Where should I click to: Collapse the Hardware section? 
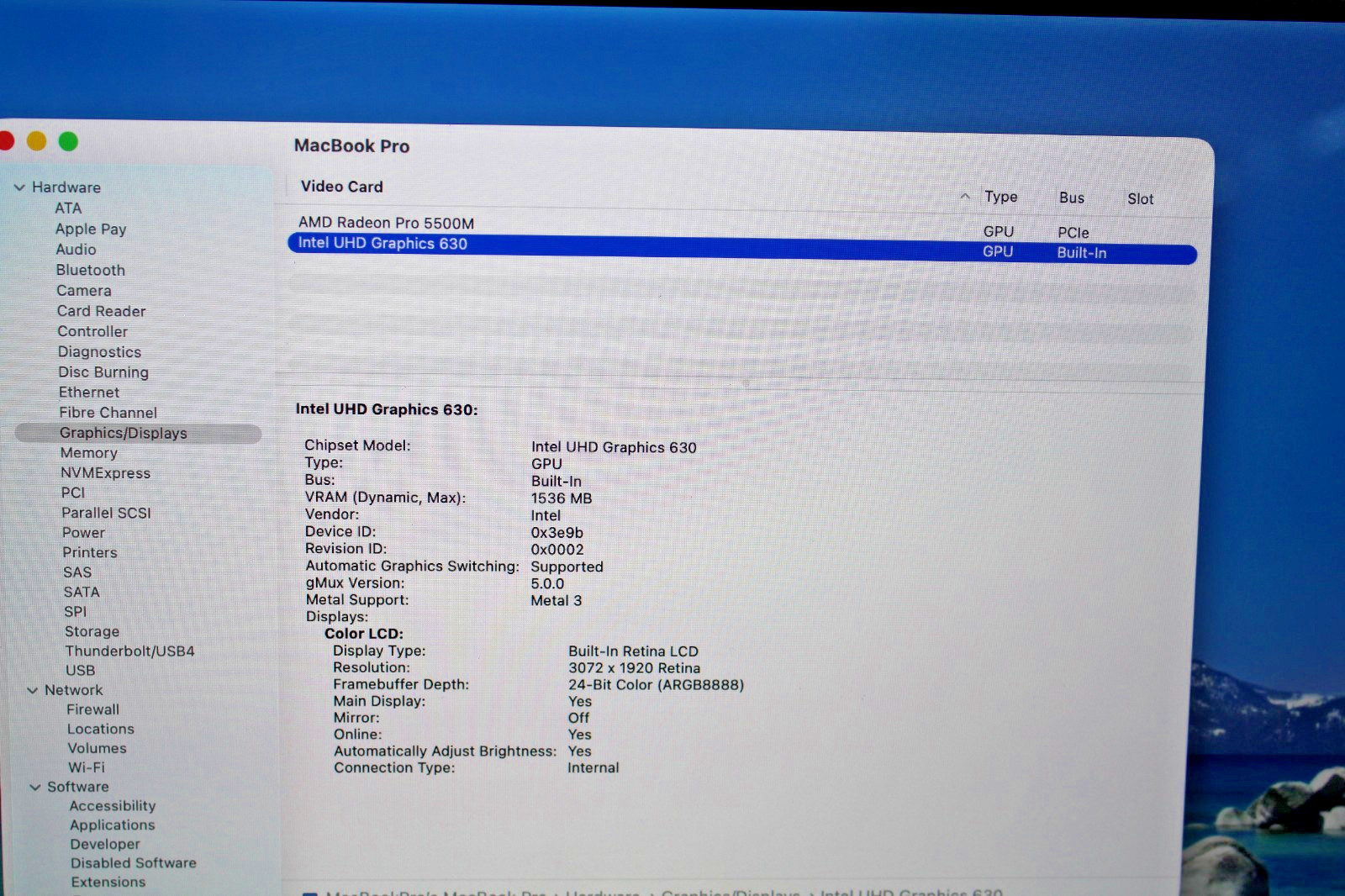pyautogui.click(x=19, y=187)
